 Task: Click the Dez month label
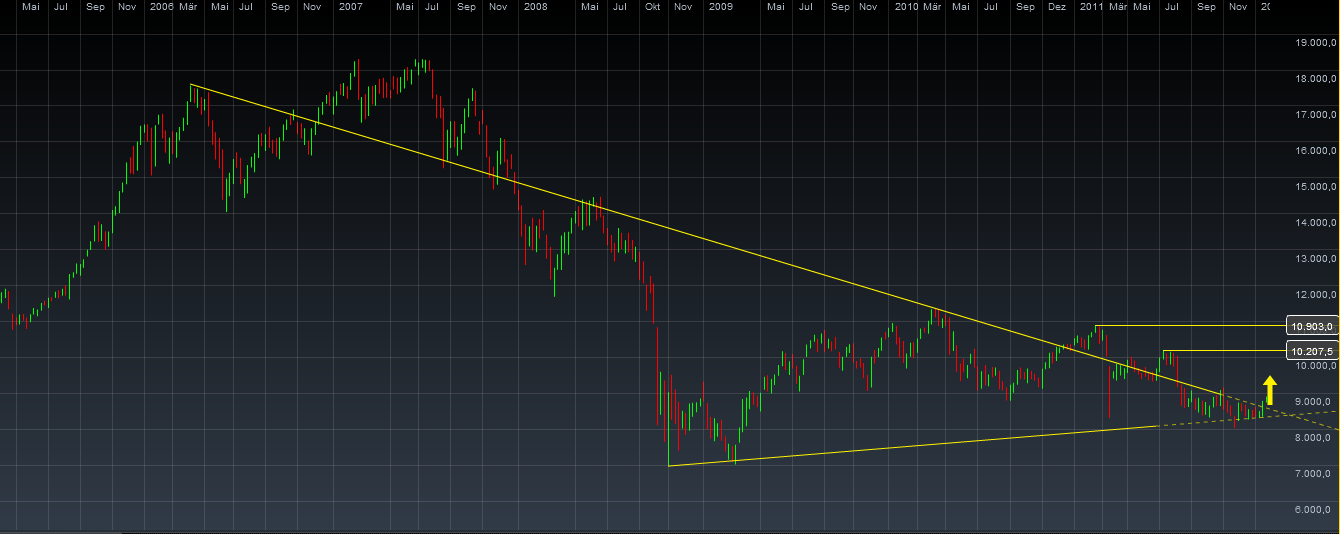click(1056, 7)
